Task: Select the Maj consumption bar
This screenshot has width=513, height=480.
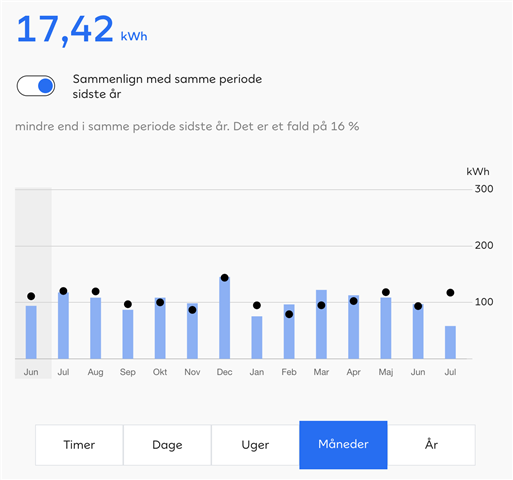Action: (x=386, y=328)
